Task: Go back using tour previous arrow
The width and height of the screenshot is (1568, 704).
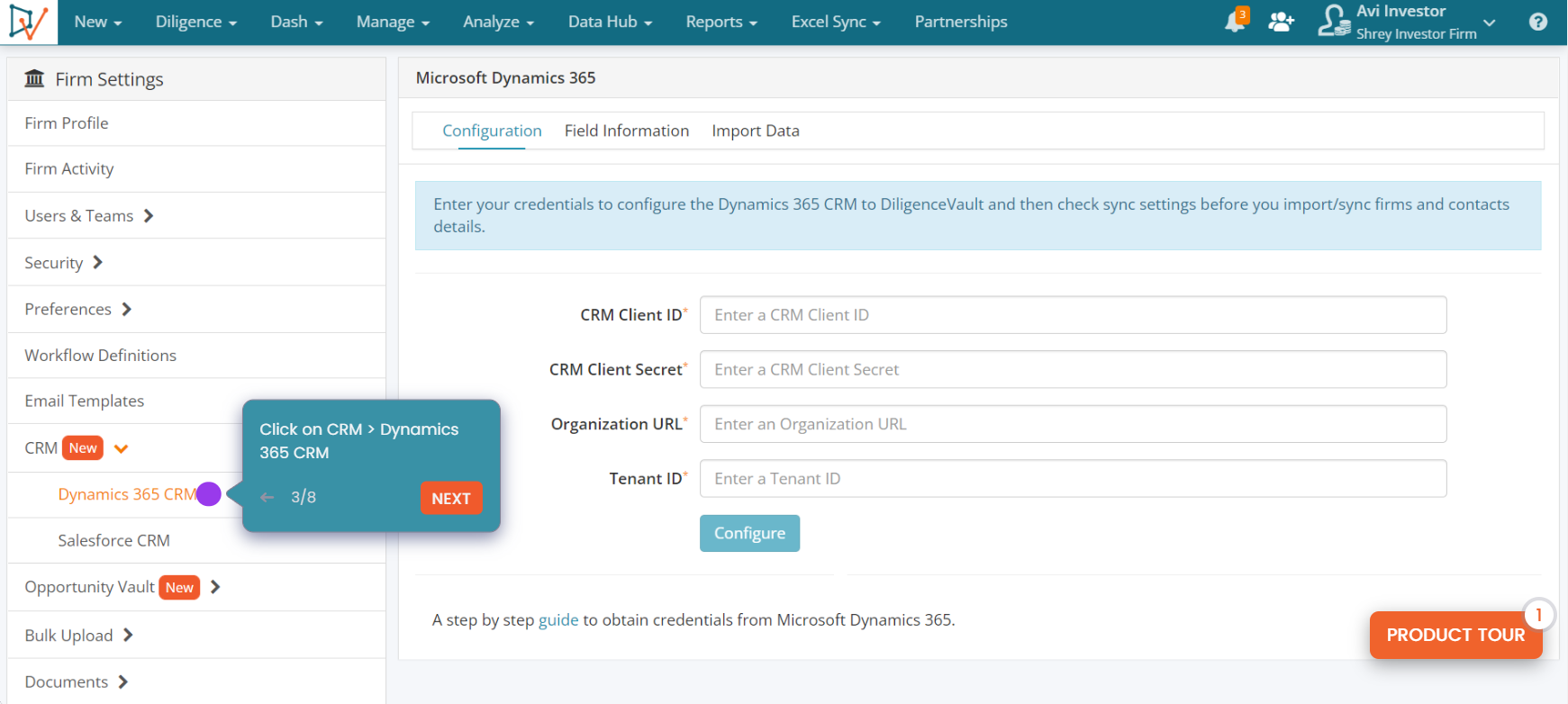Action: 267,497
